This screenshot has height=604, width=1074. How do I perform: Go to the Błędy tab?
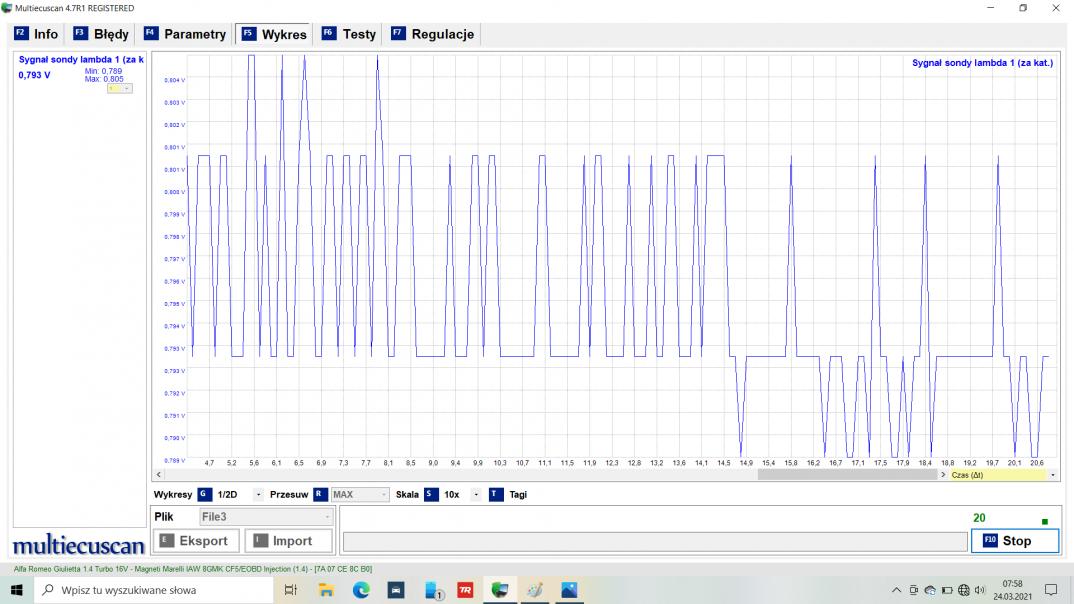101,34
